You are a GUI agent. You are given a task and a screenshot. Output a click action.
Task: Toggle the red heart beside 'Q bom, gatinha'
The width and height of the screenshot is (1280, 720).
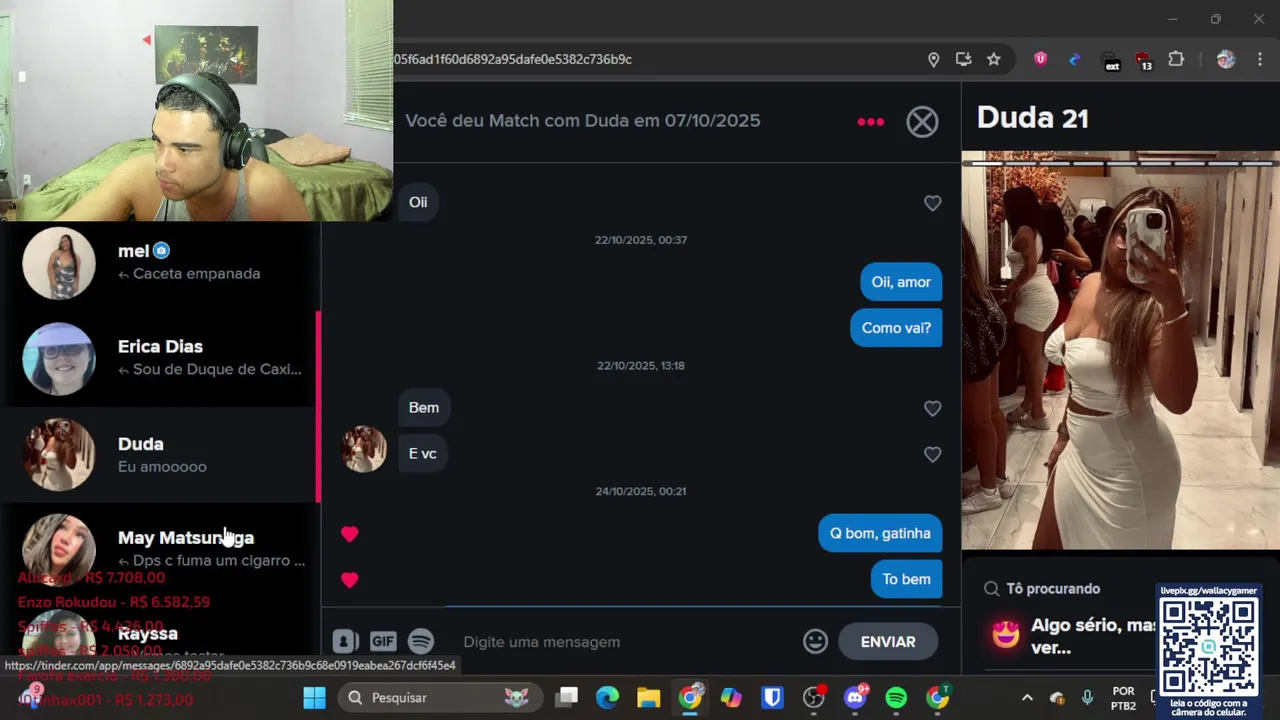point(349,534)
